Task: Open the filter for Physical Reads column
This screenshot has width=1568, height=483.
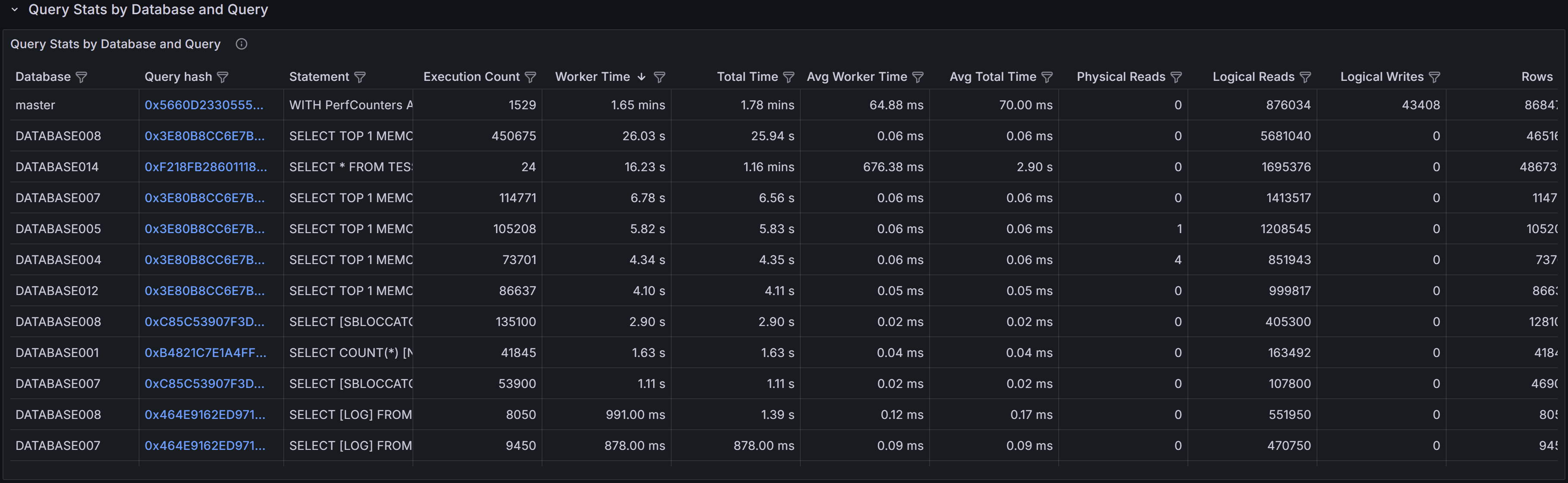Action: point(1177,77)
